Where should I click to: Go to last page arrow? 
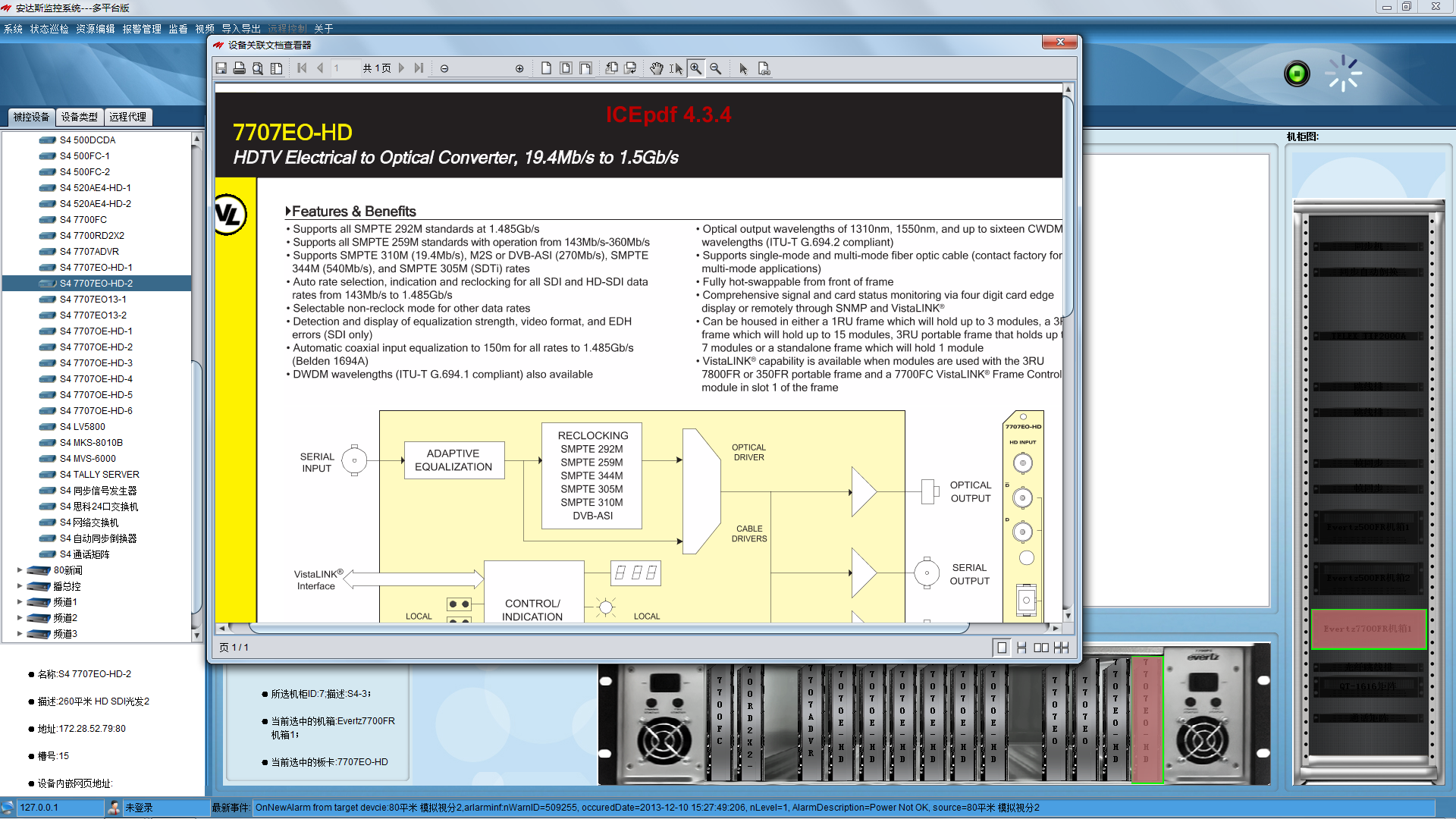coord(419,68)
